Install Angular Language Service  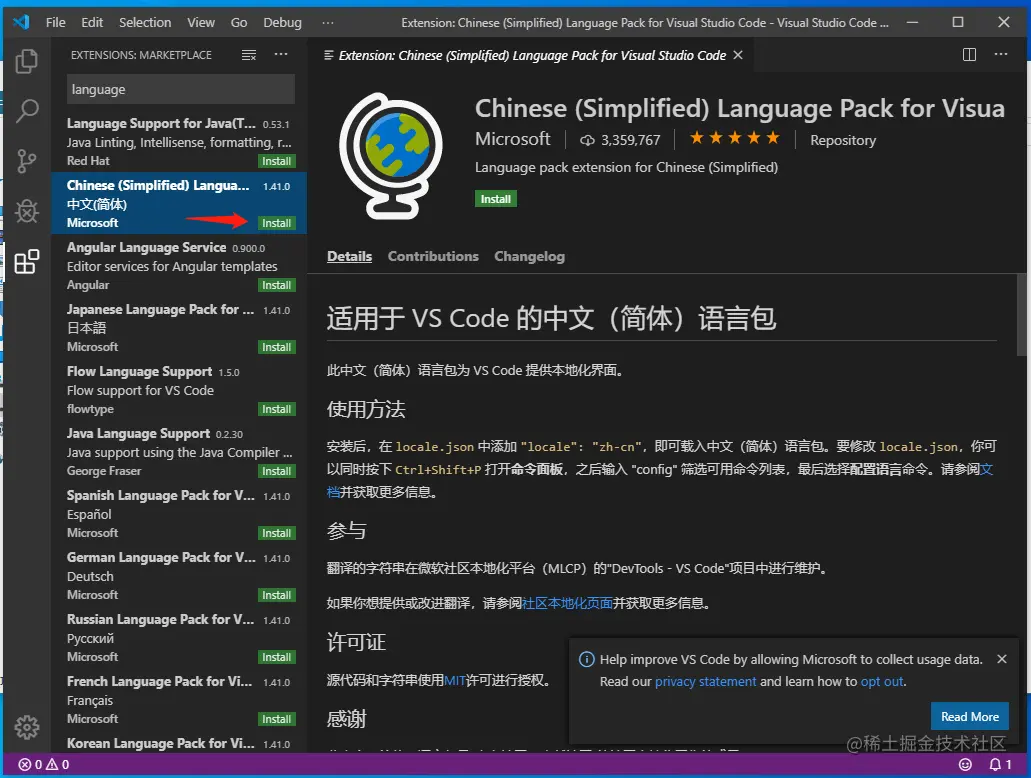(276, 285)
